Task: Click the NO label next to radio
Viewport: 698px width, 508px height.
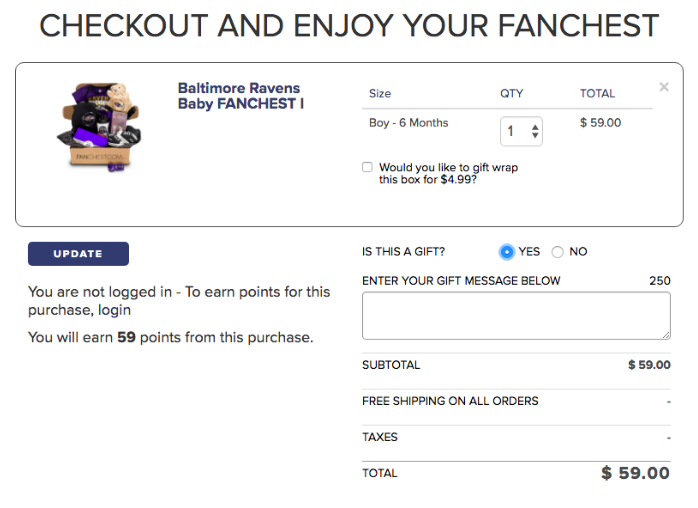Action: click(x=578, y=252)
